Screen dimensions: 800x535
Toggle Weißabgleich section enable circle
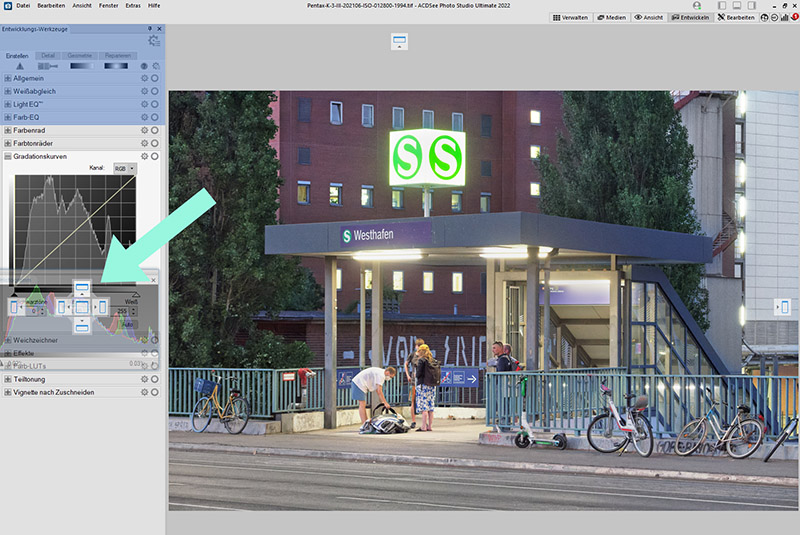coord(155,91)
